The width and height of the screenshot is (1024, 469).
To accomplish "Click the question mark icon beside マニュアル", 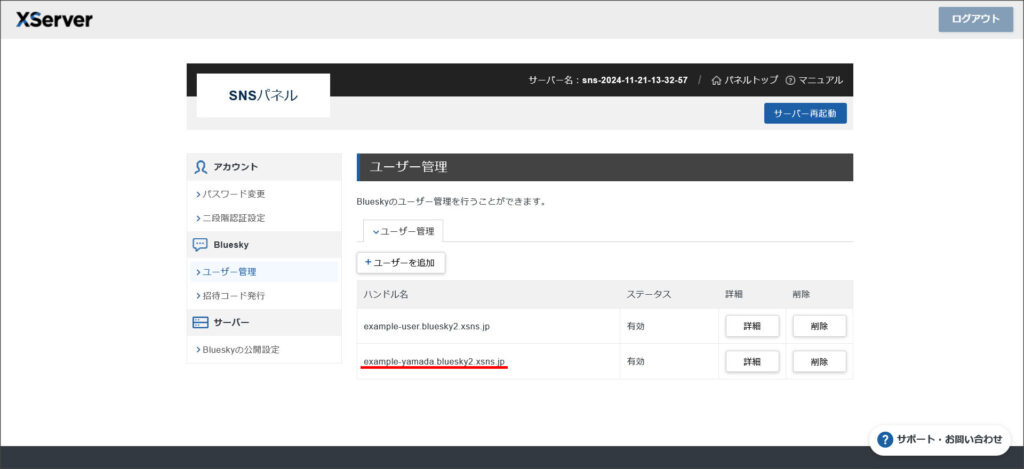I will tap(790, 80).
